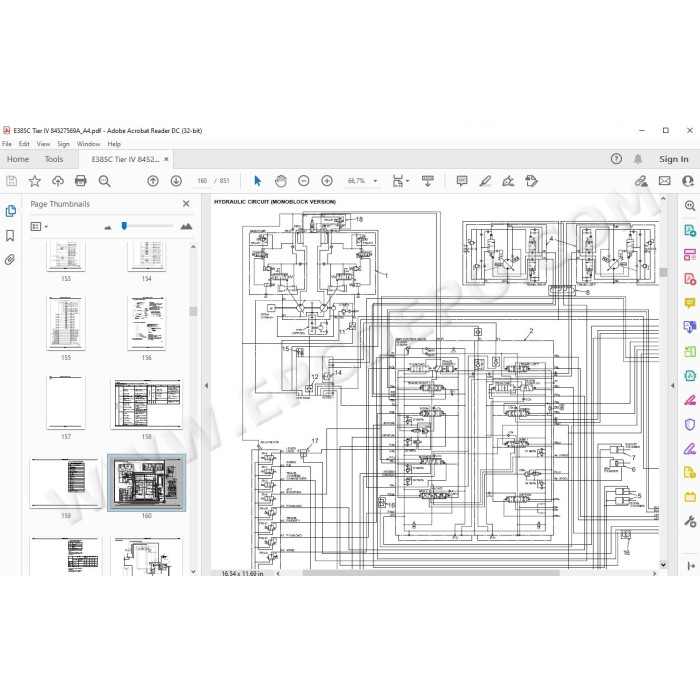This screenshot has width=700, height=700.
Task: Open the Bookmarks panel icon
Action: pyautogui.click(x=10, y=235)
